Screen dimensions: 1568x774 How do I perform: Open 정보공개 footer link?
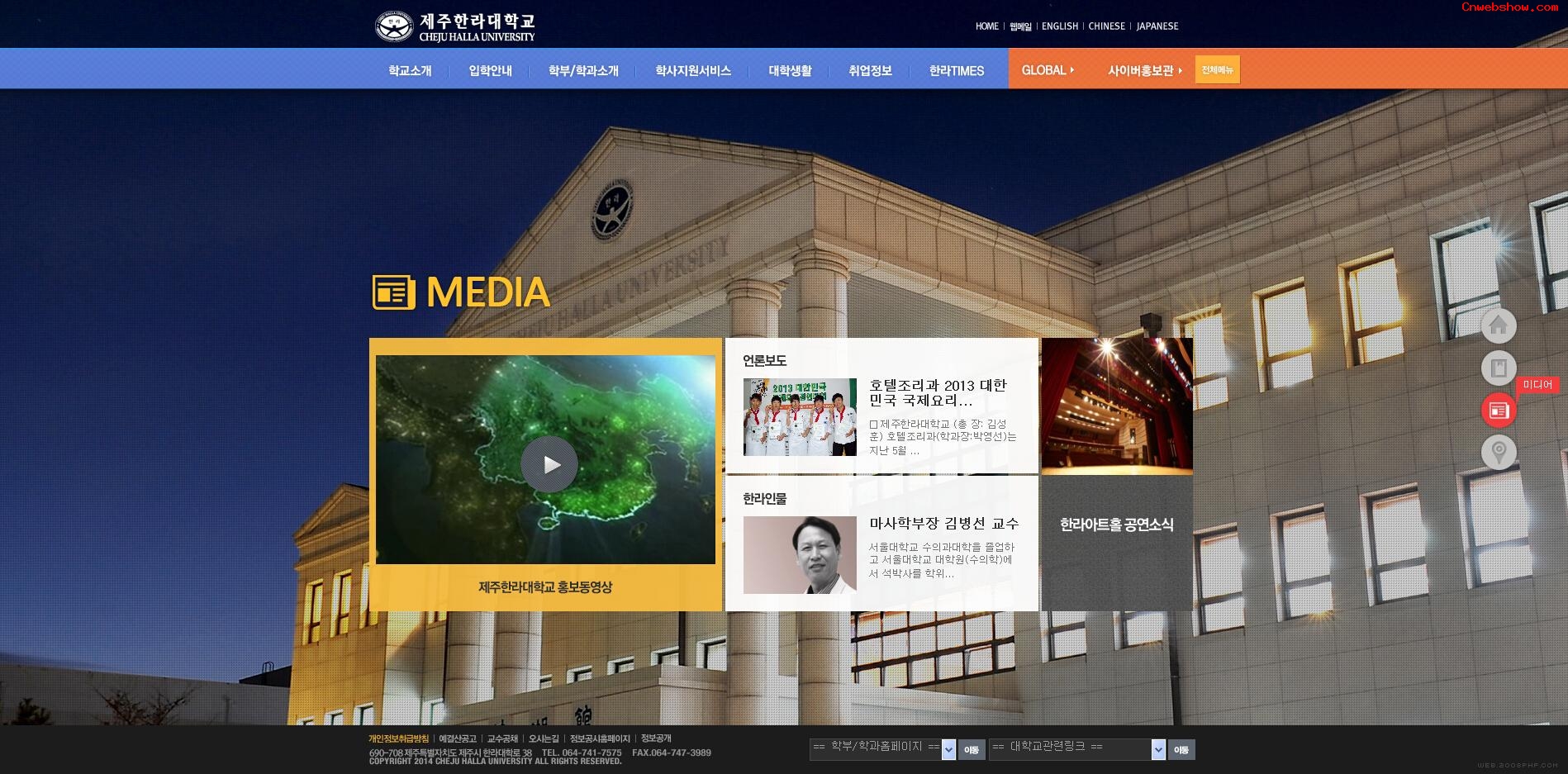pyautogui.click(x=656, y=738)
